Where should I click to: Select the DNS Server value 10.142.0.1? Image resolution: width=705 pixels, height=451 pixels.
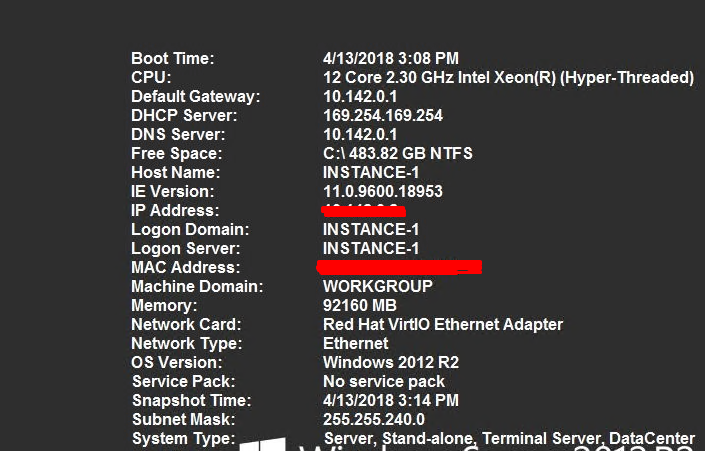360,134
